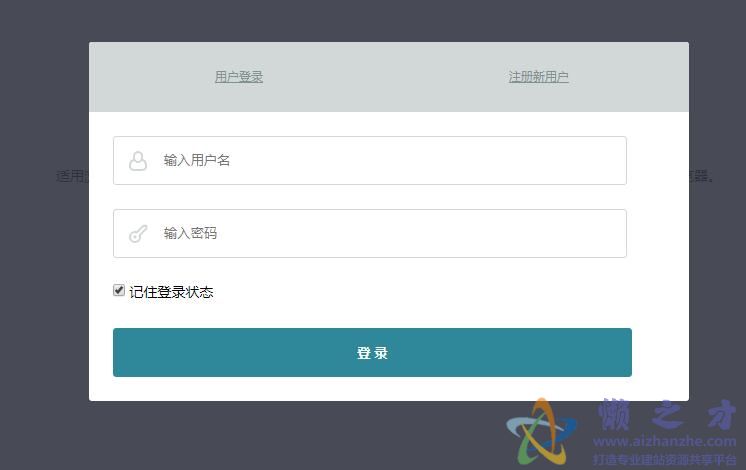
Task: Focus the 输入用户名 input field
Action: 390,160
